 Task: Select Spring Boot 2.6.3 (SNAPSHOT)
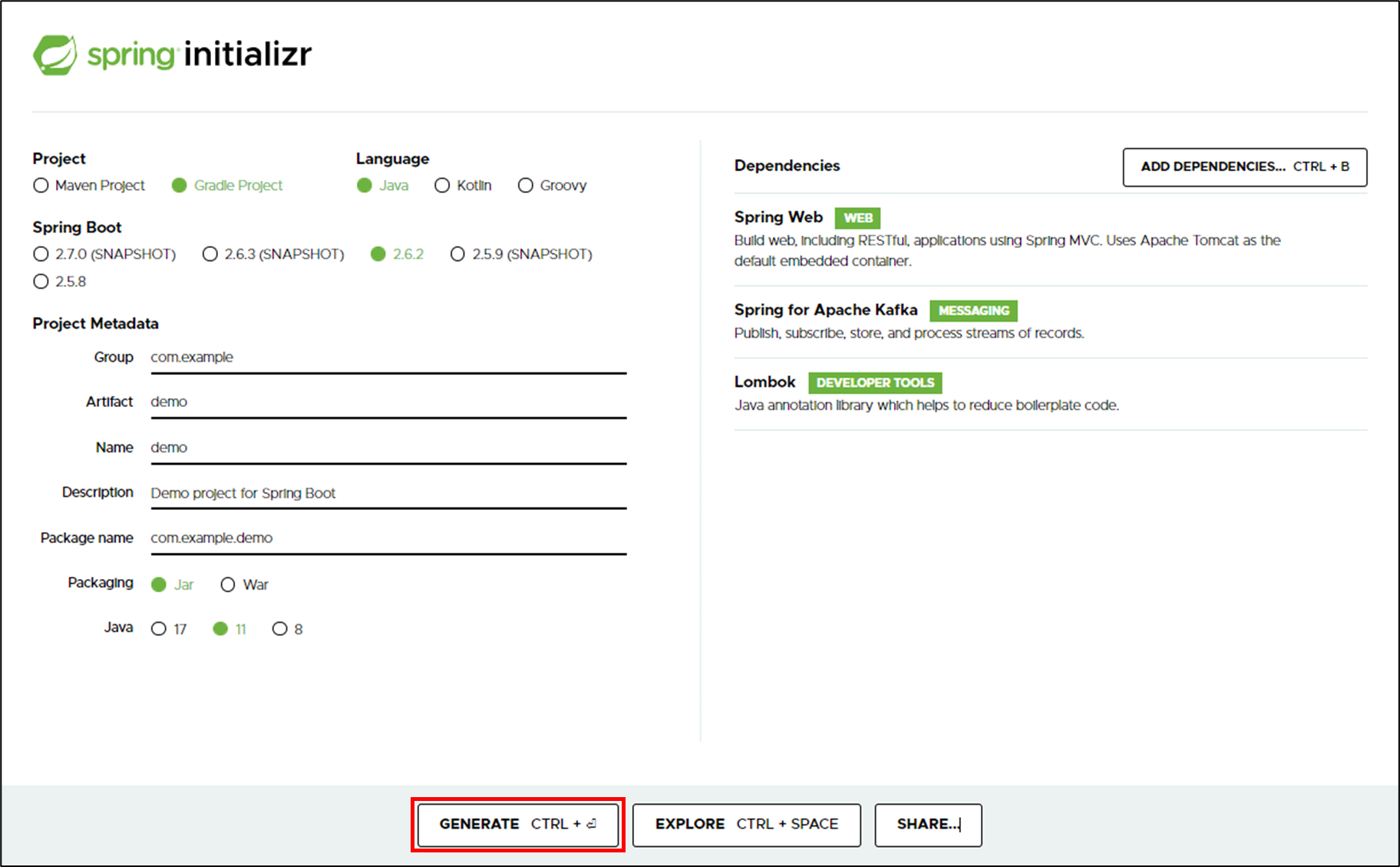click(273, 254)
